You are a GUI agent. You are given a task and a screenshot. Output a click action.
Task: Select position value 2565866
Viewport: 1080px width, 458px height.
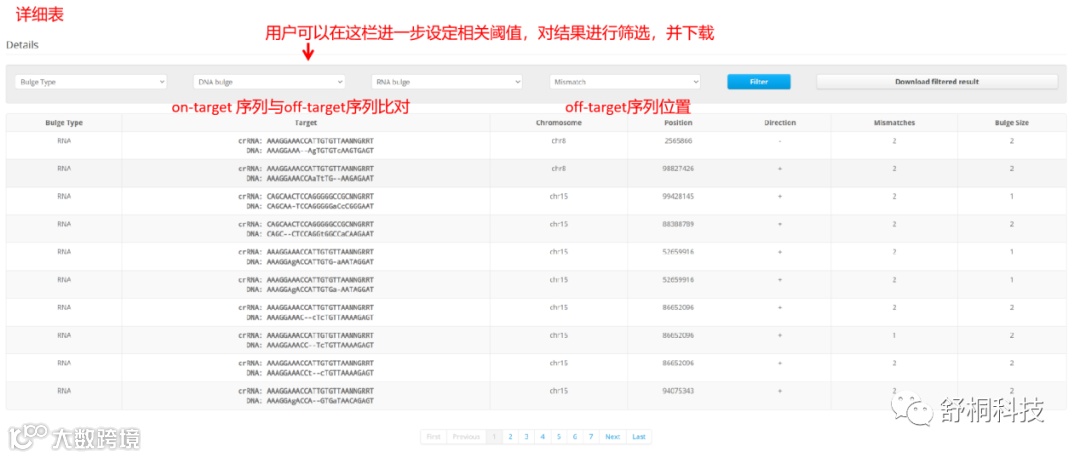678,140
